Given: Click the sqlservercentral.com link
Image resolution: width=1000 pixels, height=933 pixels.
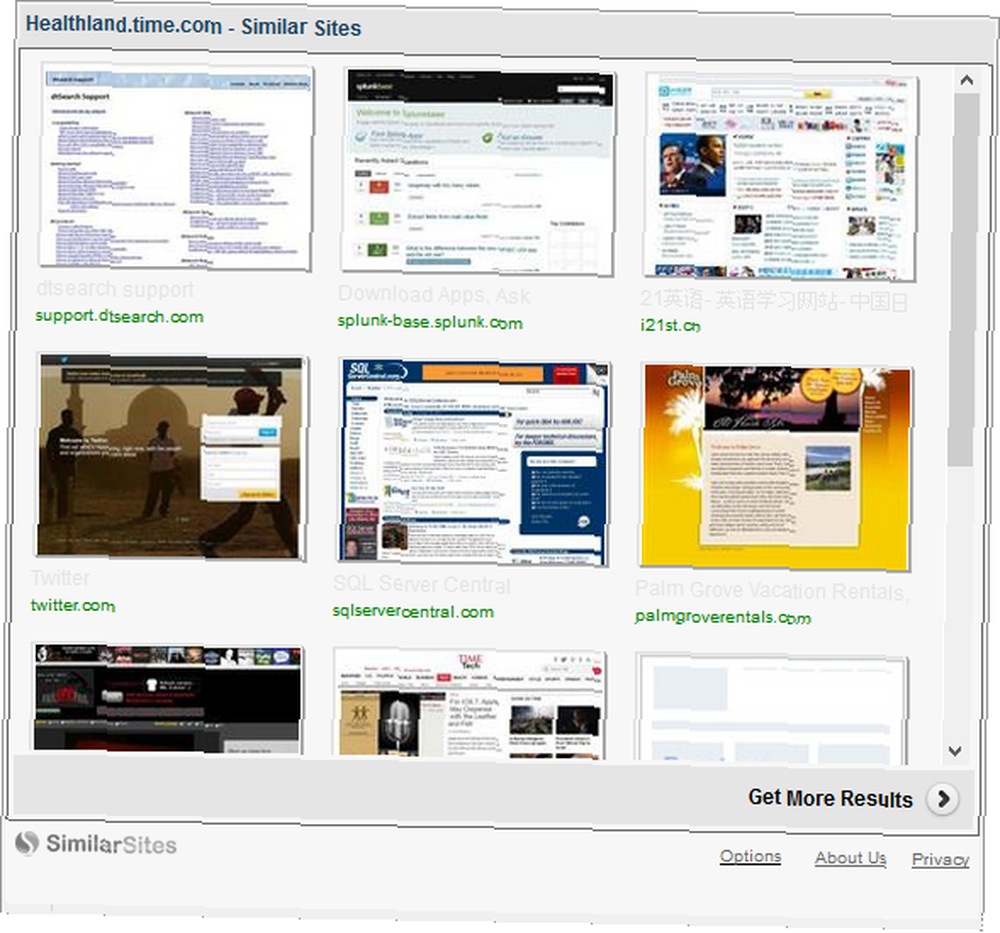Looking at the screenshot, I should pyautogui.click(x=413, y=612).
